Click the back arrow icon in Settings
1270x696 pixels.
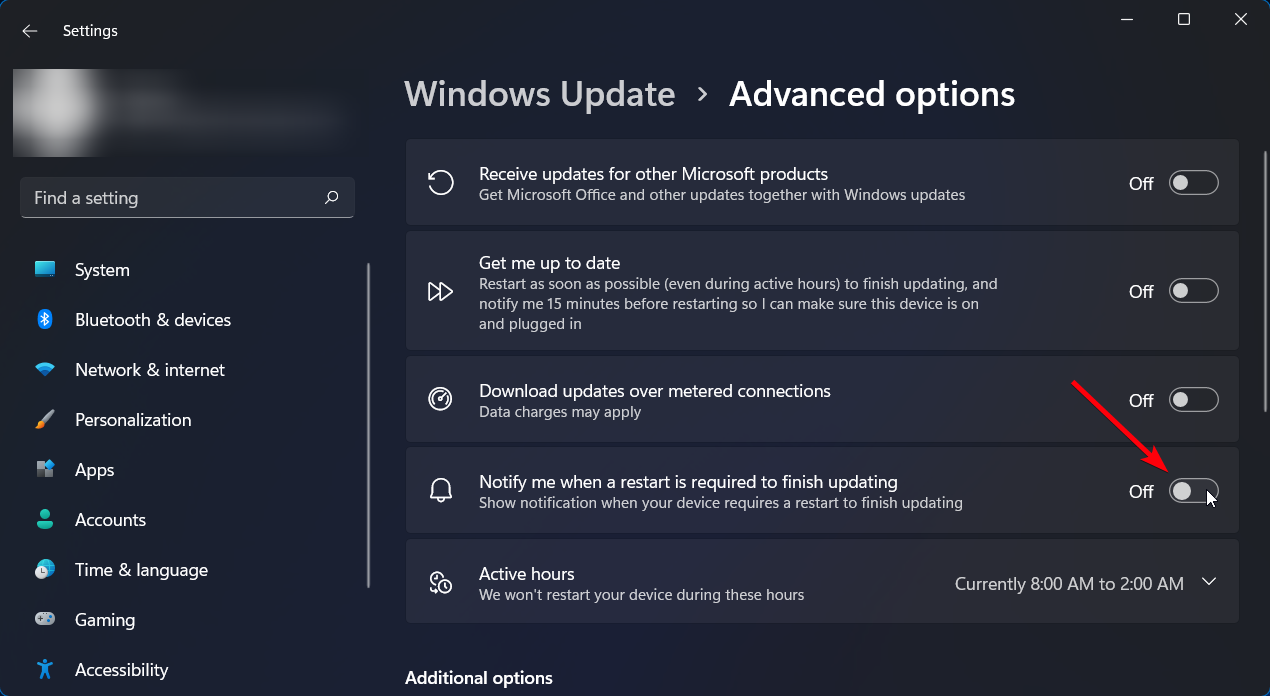(x=30, y=31)
